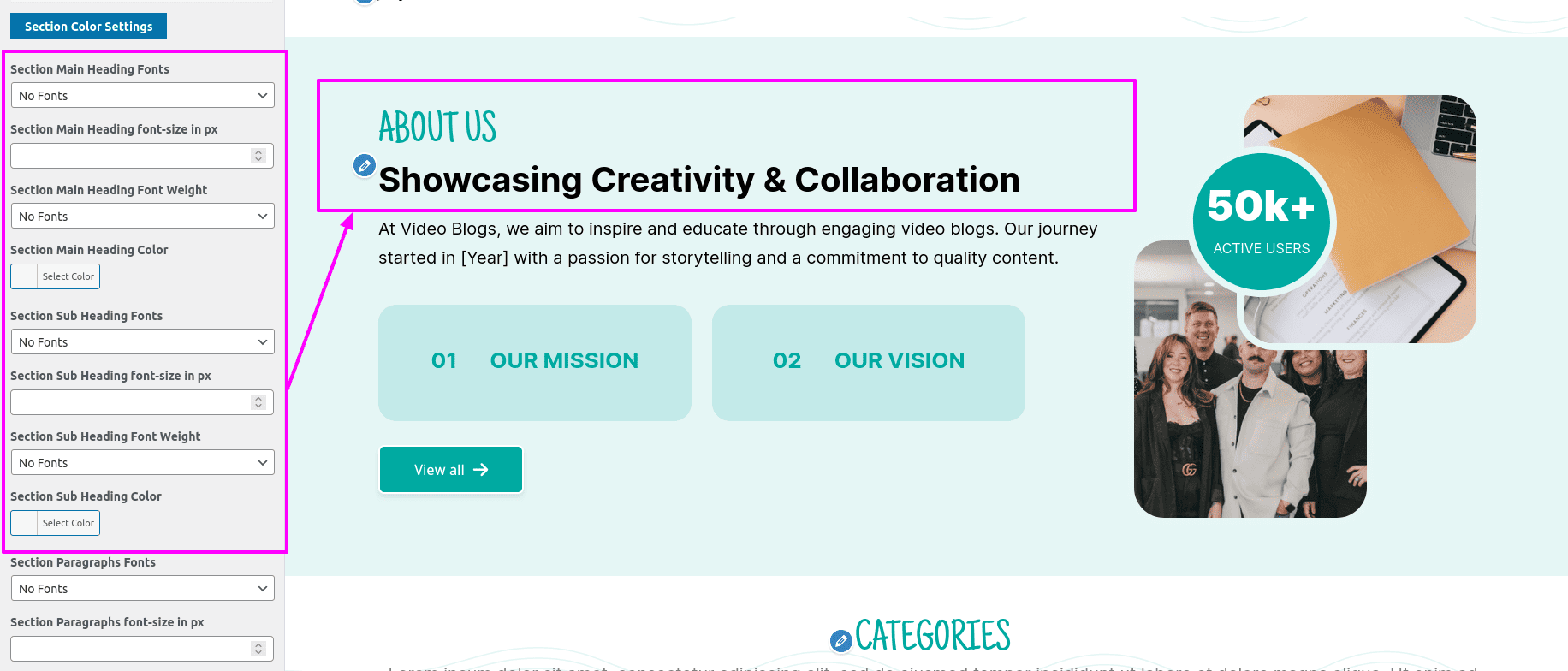Click the pencil edit icon beside Categories heading
The width and height of the screenshot is (1568, 671).
click(x=841, y=640)
